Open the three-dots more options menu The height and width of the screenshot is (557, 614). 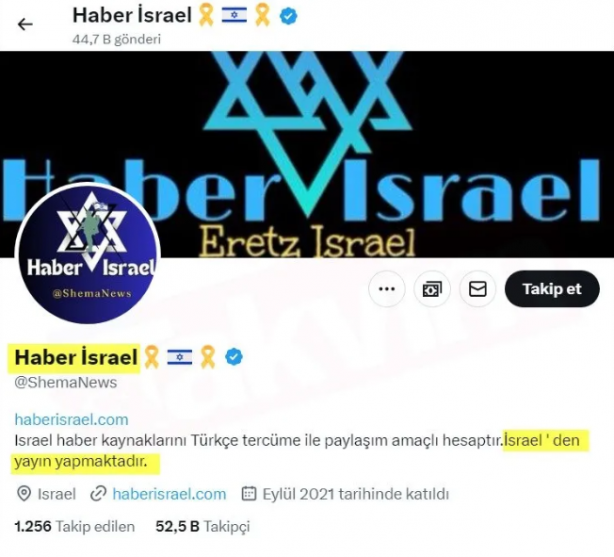(387, 289)
